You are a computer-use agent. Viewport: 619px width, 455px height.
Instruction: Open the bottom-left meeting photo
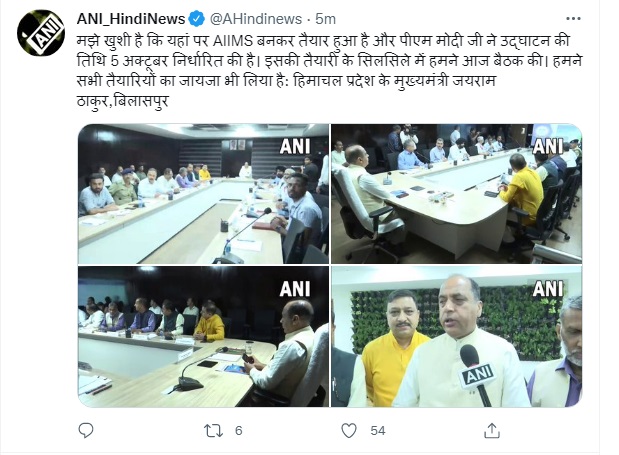(203, 336)
